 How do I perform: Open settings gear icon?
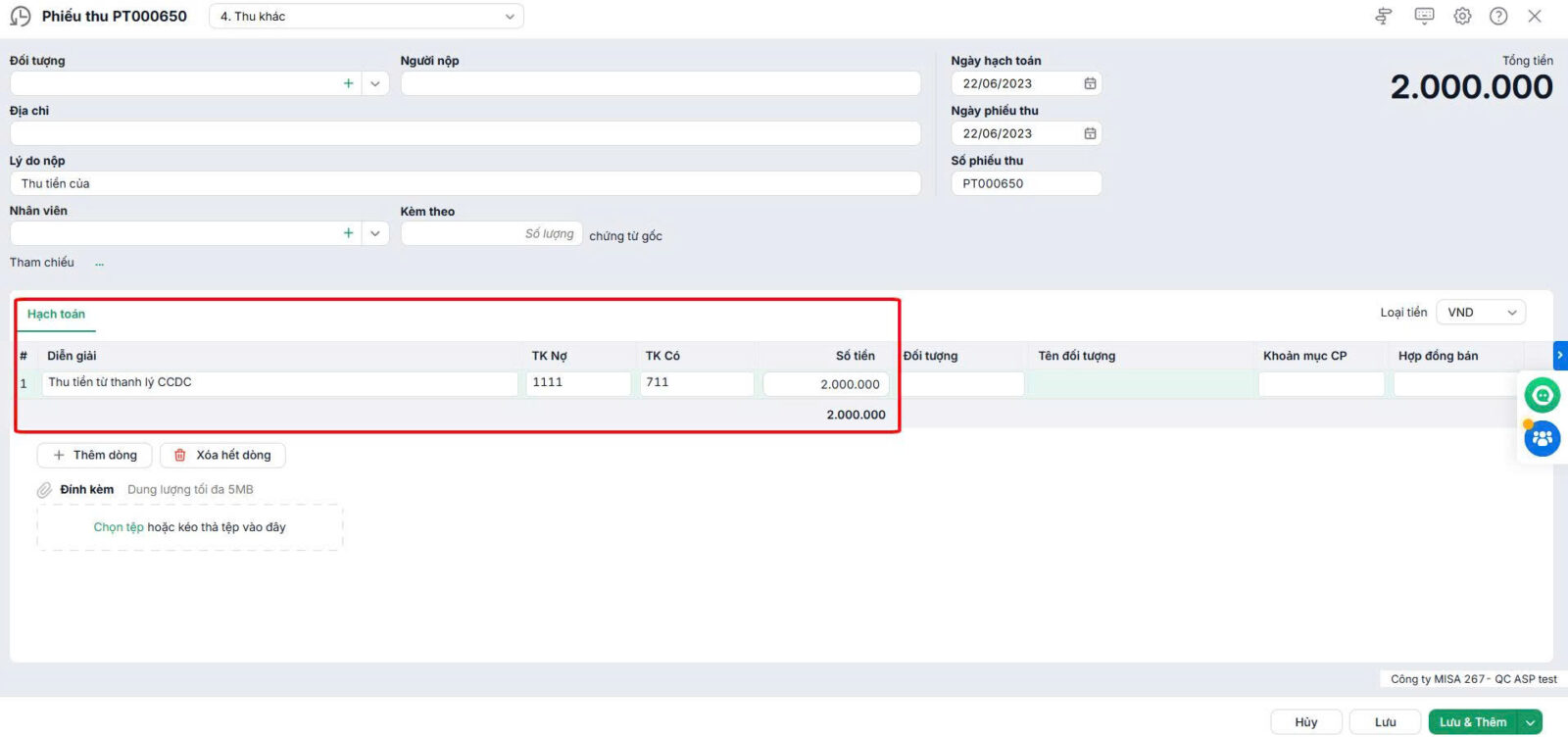click(1462, 16)
